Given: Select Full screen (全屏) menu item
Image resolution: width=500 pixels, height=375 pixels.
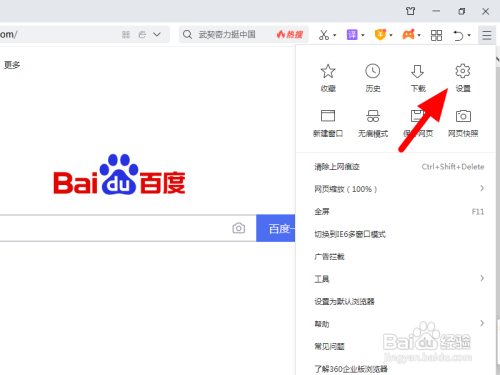Looking at the screenshot, I should (x=396, y=212).
